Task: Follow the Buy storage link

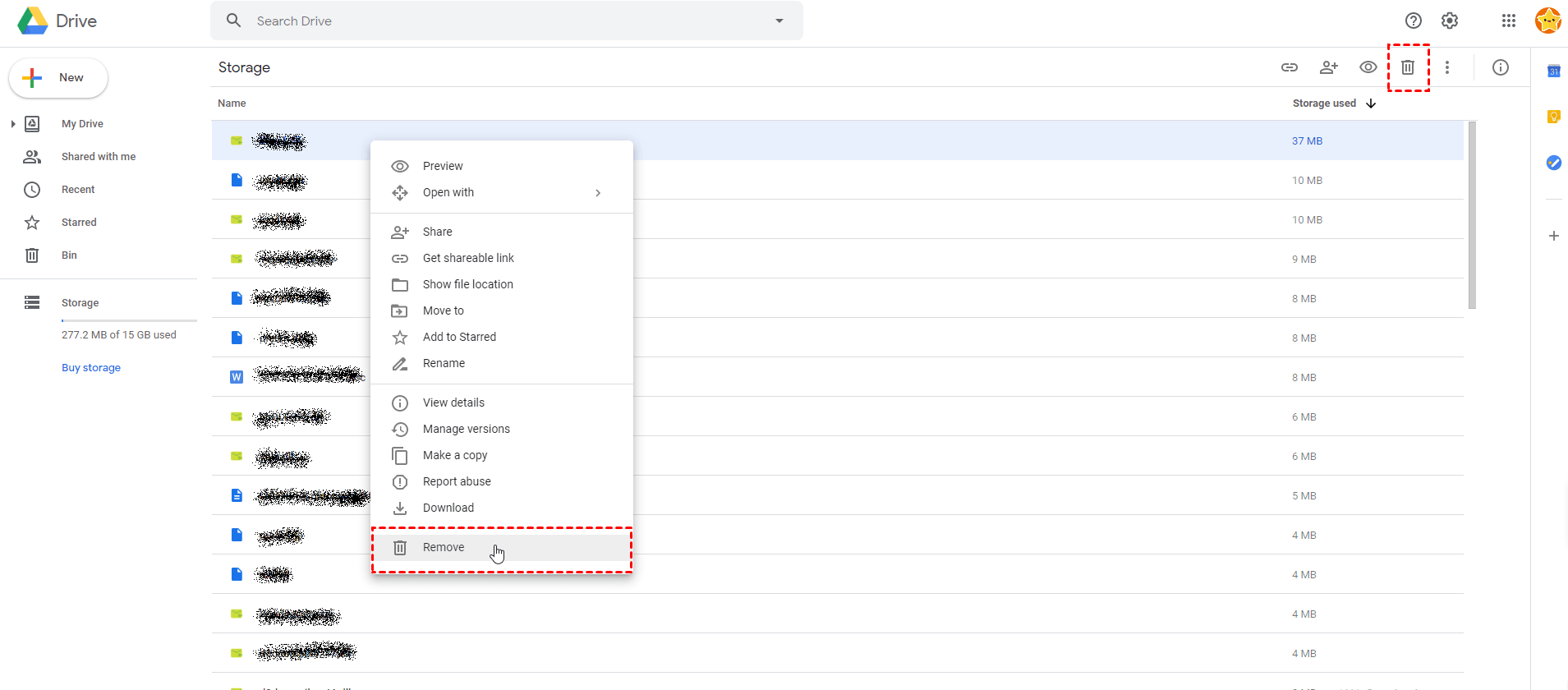Action: tap(91, 368)
